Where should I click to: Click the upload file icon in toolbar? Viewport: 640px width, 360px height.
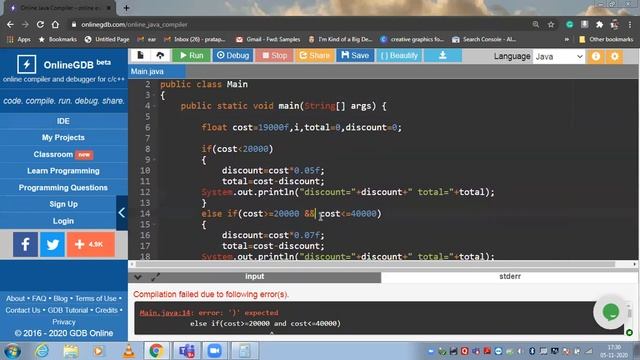[x=160, y=55]
